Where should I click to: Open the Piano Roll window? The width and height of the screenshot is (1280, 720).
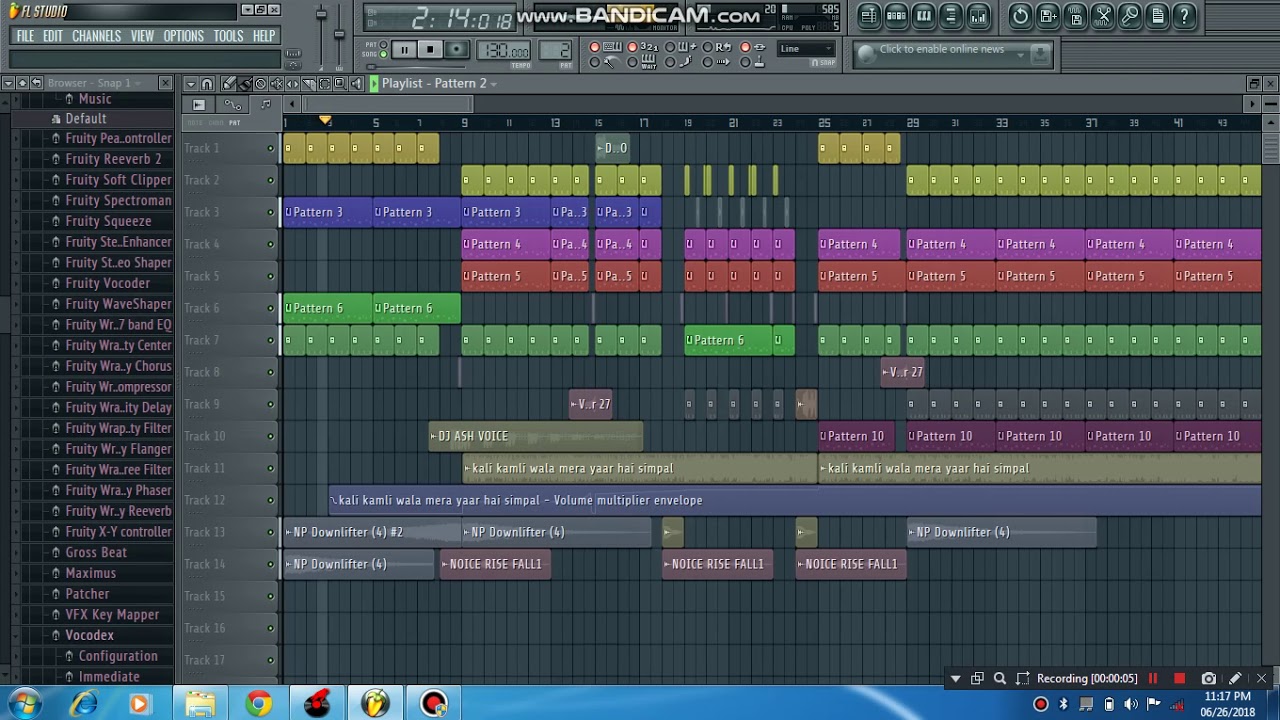[924, 16]
